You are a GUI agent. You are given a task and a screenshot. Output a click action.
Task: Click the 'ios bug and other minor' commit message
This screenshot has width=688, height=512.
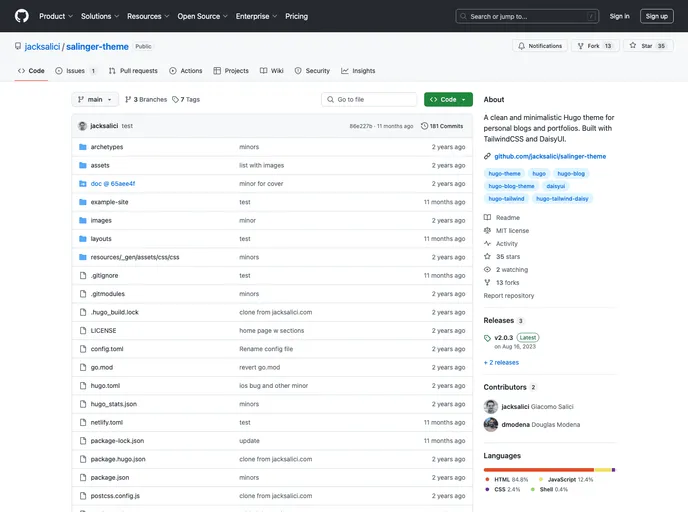(x=273, y=386)
